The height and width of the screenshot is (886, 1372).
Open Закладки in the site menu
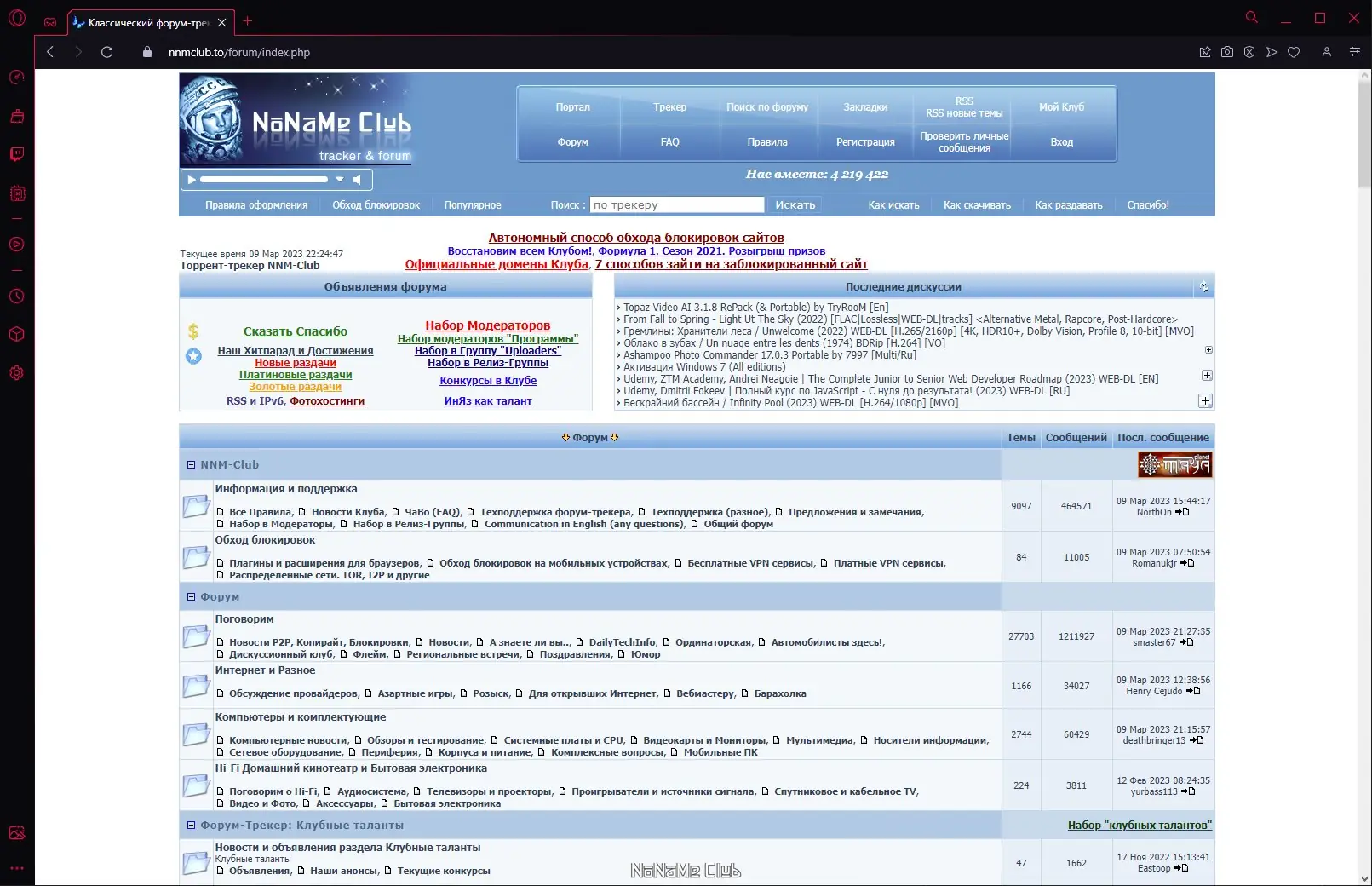pyautogui.click(x=865, y=107)
